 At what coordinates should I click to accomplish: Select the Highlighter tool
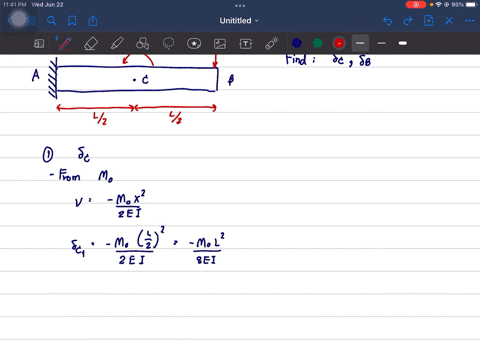pyautogui.click(x=117, y=44)
